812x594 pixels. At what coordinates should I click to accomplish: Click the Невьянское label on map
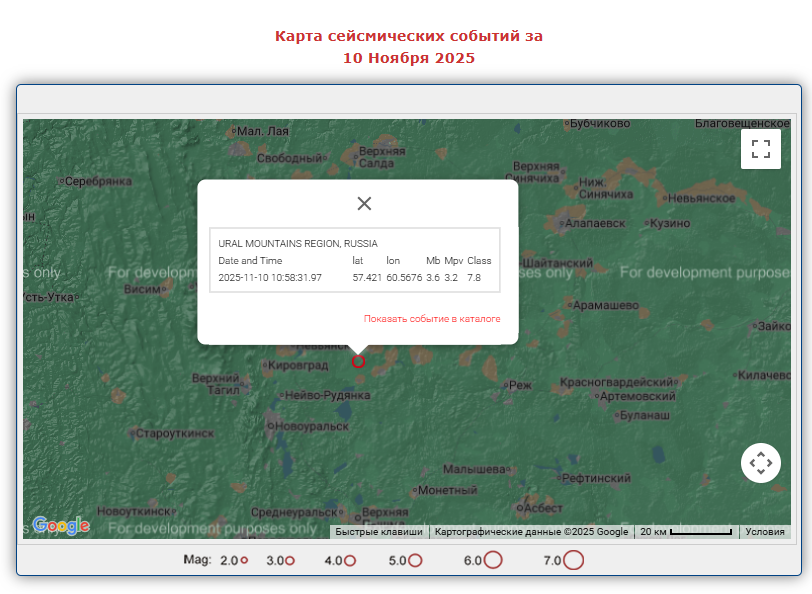[x=701, y=198]
